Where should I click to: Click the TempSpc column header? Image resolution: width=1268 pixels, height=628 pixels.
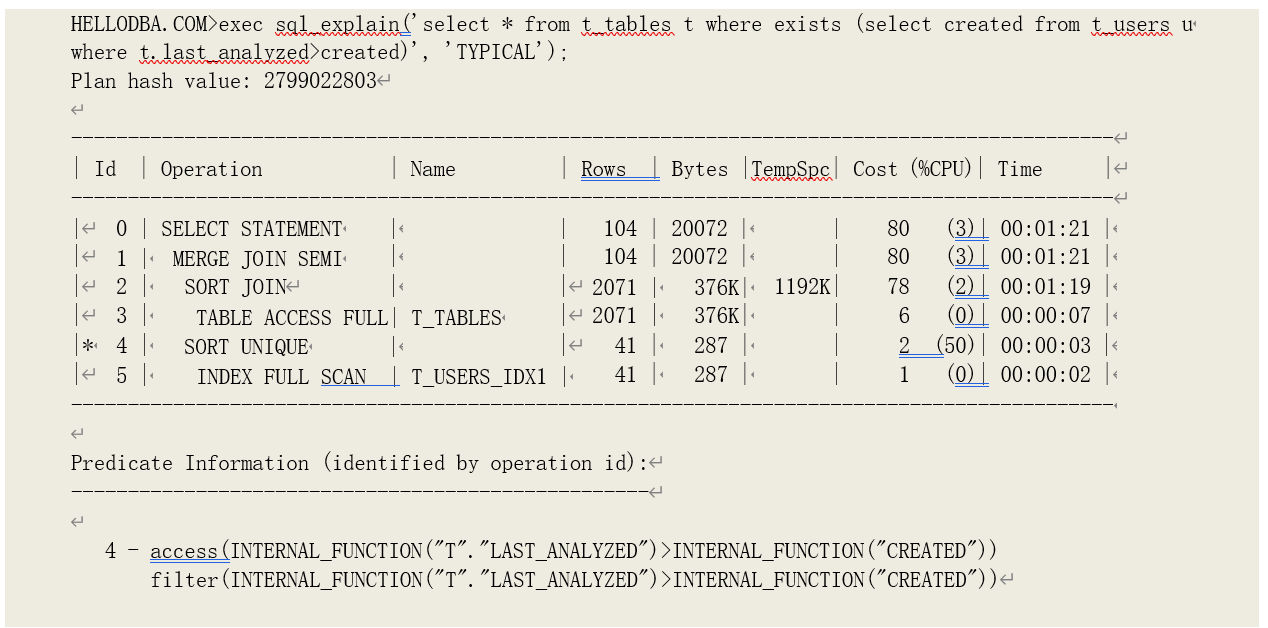(791, 169)
